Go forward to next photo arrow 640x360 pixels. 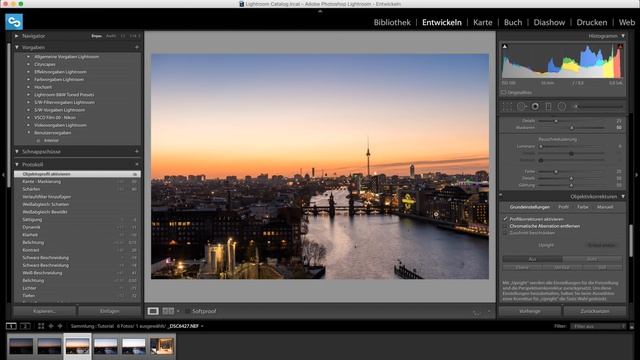pos(60,326)
